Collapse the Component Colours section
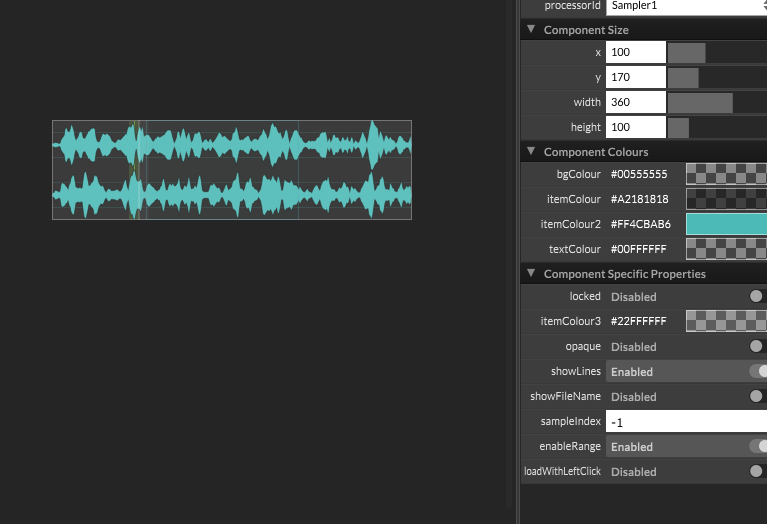The width and height of the screenshot is (767, 524). tap(530, 152)
